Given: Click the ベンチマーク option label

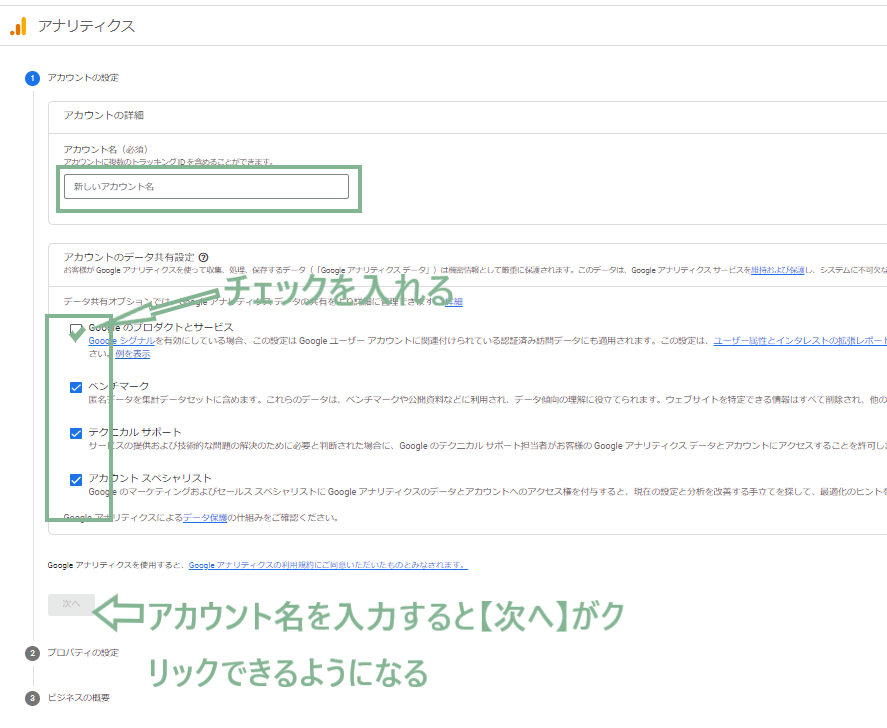Looking at the screenshot, I should coord(119,386).
